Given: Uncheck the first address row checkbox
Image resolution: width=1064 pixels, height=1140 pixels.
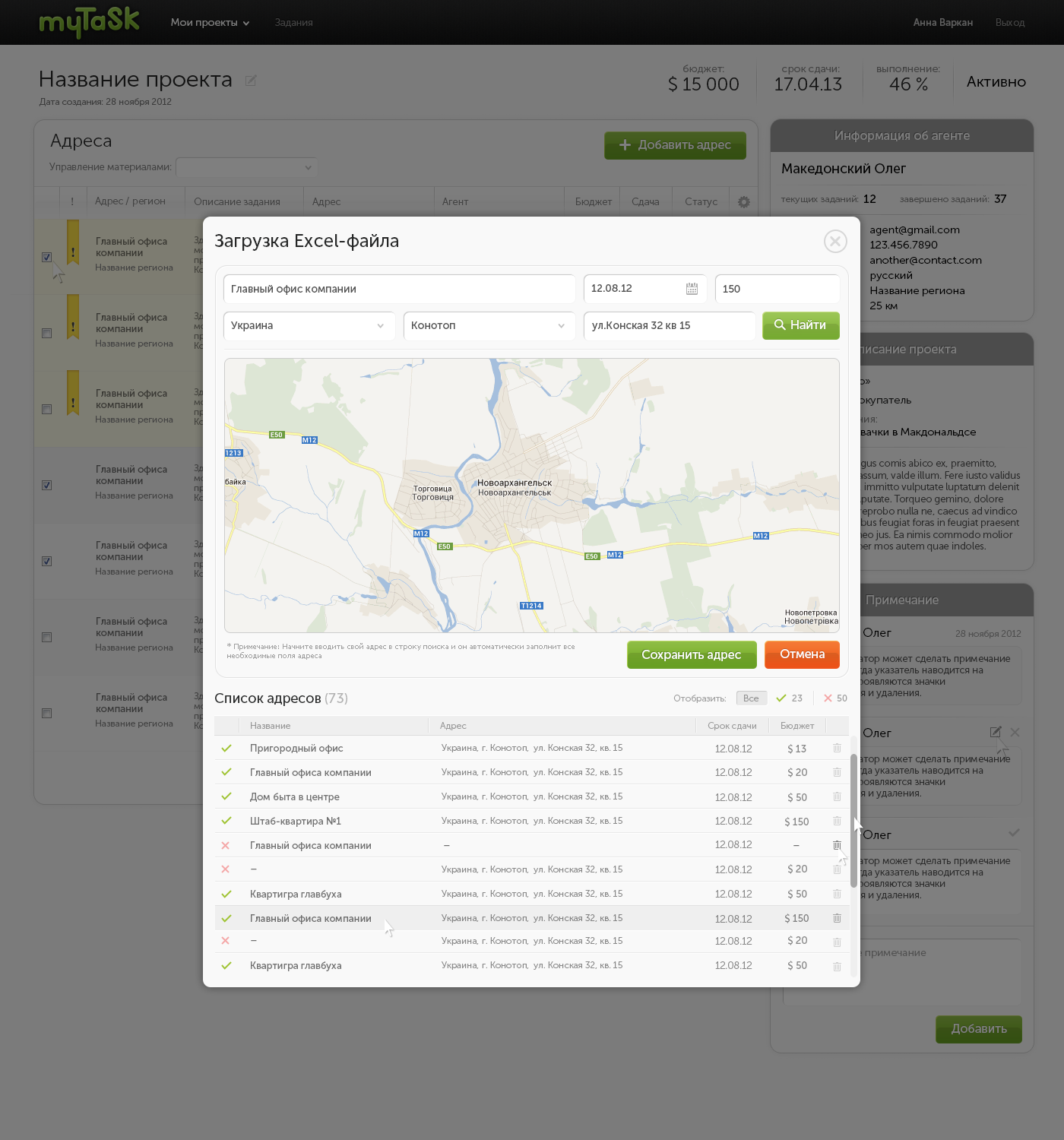Looking at the screenshot, I should 47,257.
